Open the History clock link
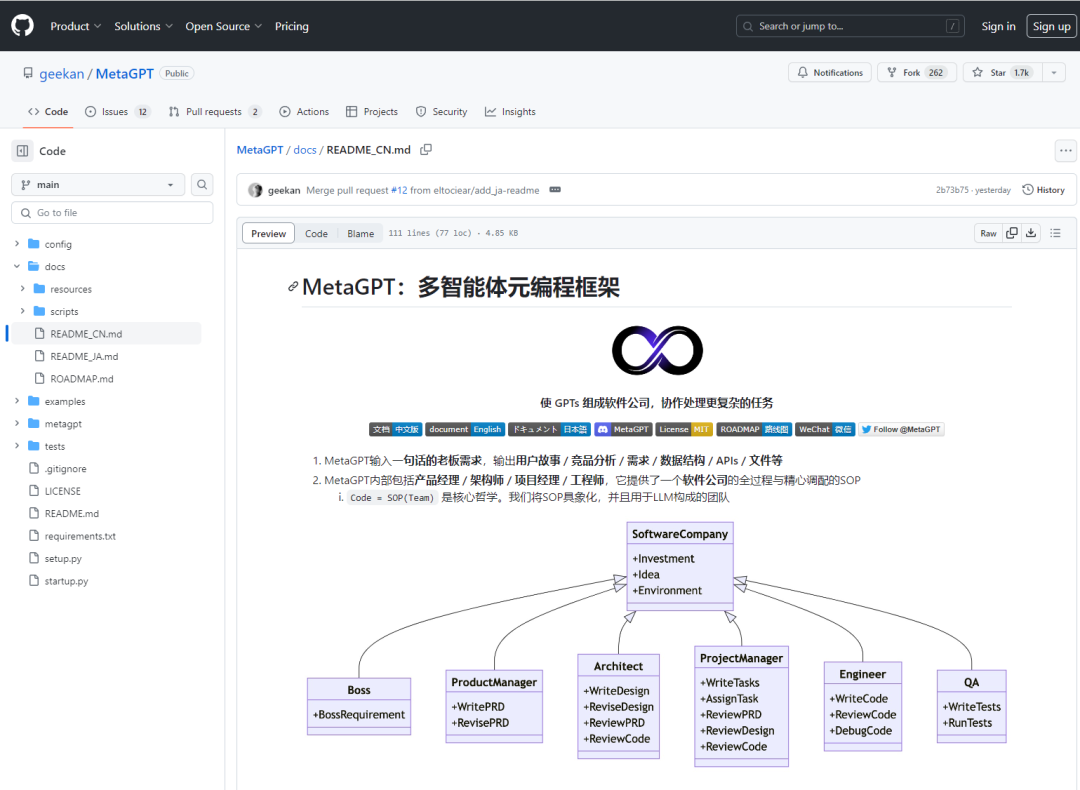The height and width of the screenshot is (790, 1080). (1043, 190)
